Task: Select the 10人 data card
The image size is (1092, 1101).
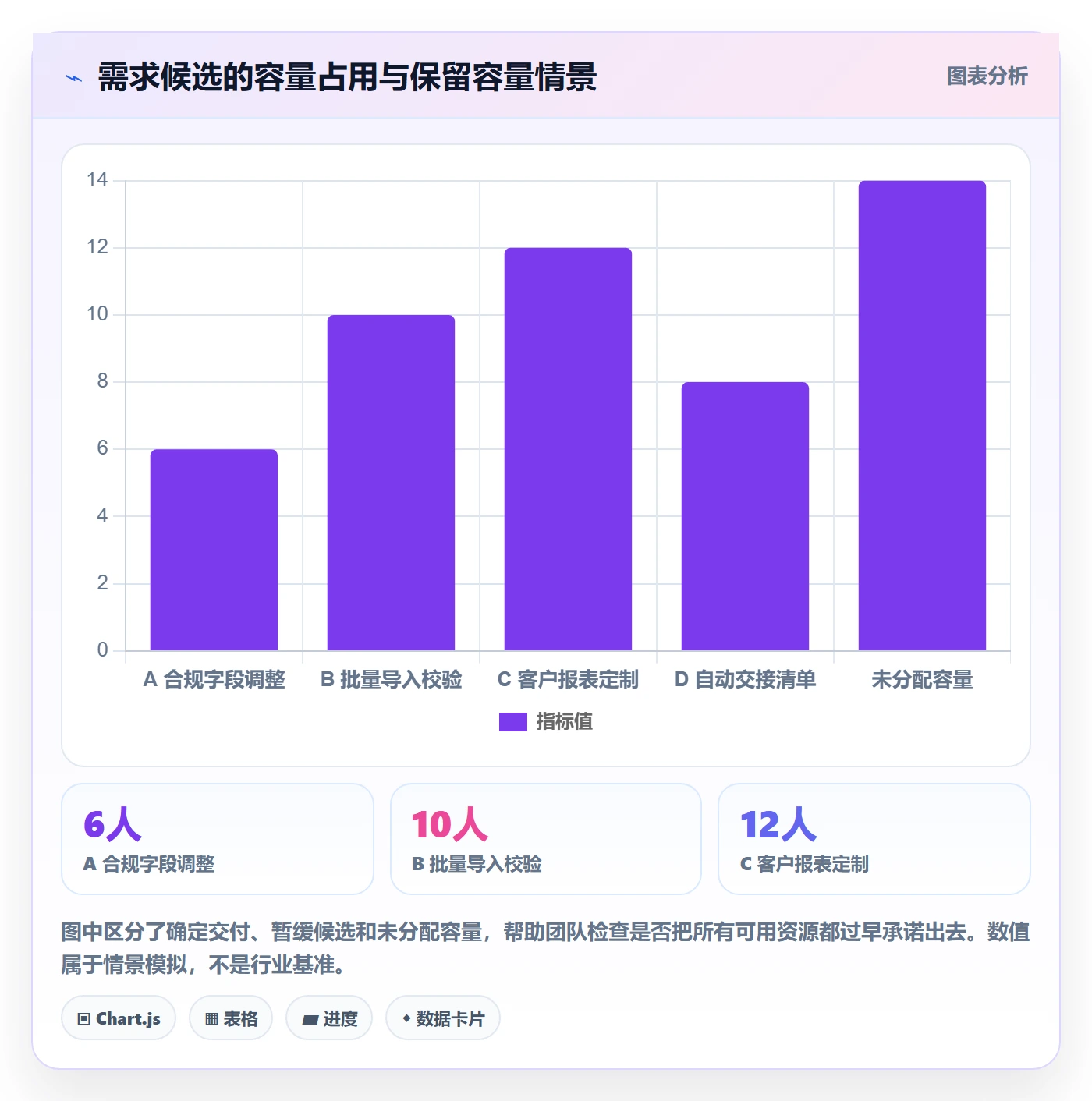Action: click(x=546, y=839)
